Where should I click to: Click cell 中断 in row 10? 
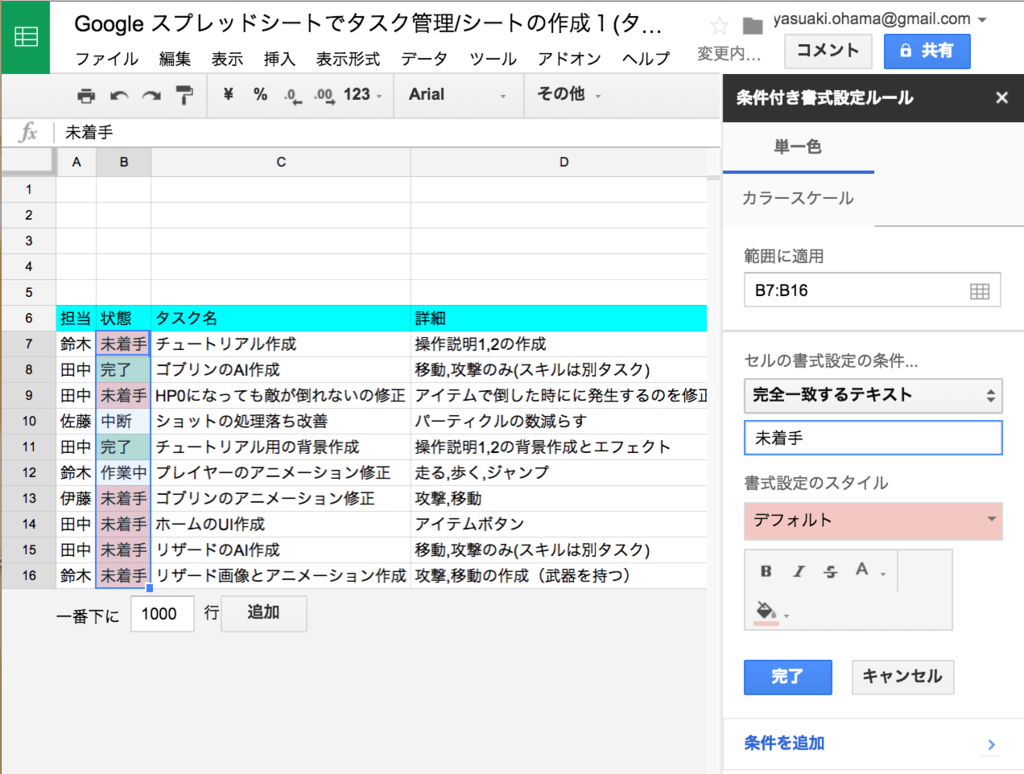pyautogui.click(x=123, y=421)
